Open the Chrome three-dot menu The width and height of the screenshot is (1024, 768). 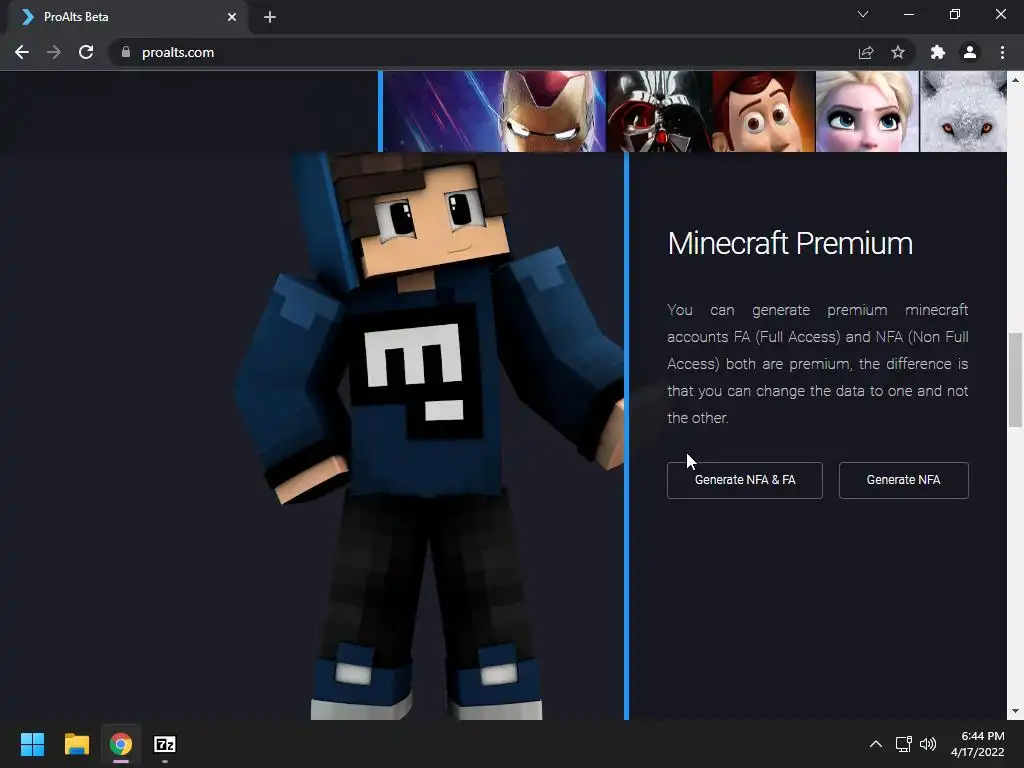point(1002,52)
